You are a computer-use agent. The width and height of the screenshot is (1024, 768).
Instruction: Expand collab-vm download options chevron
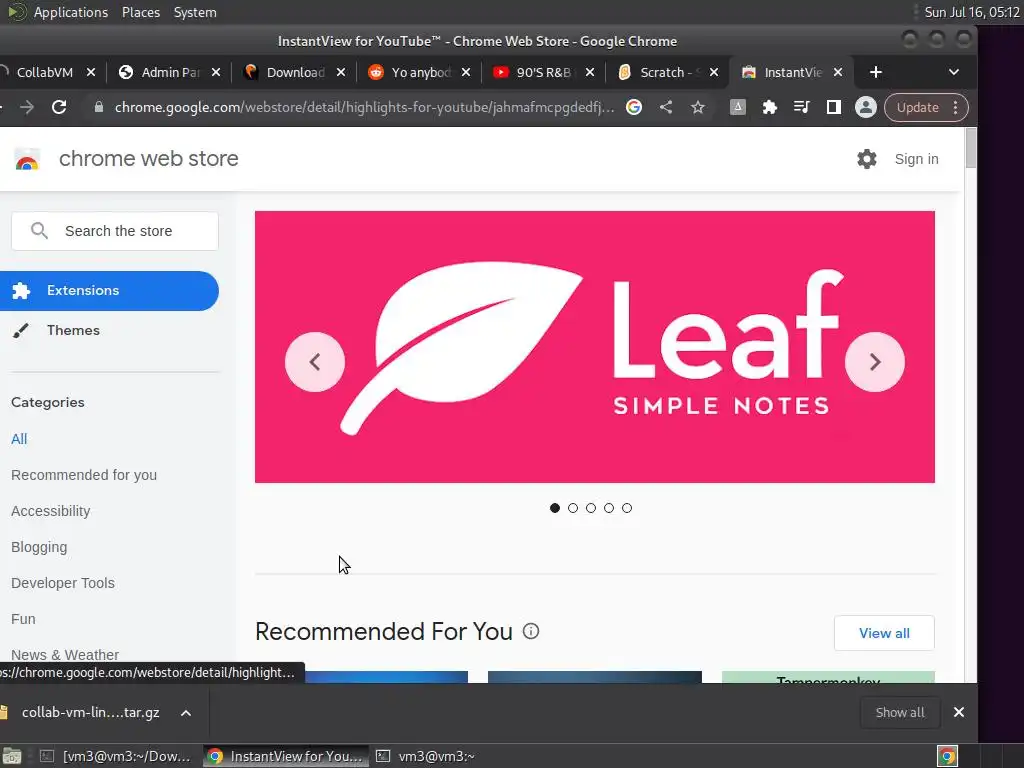pos(185,712)
